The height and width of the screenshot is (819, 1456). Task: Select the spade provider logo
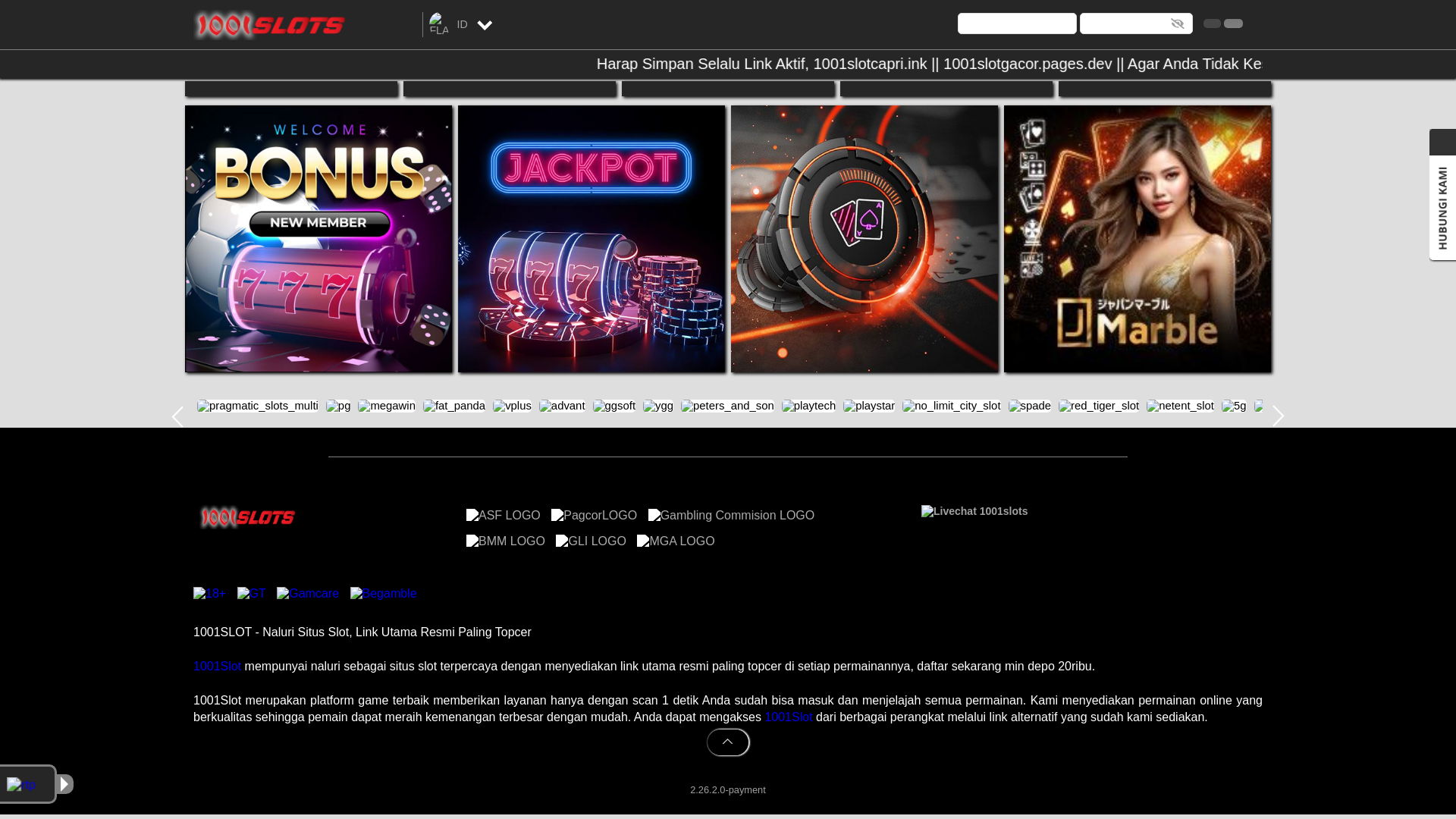(x=1030, y=406)
